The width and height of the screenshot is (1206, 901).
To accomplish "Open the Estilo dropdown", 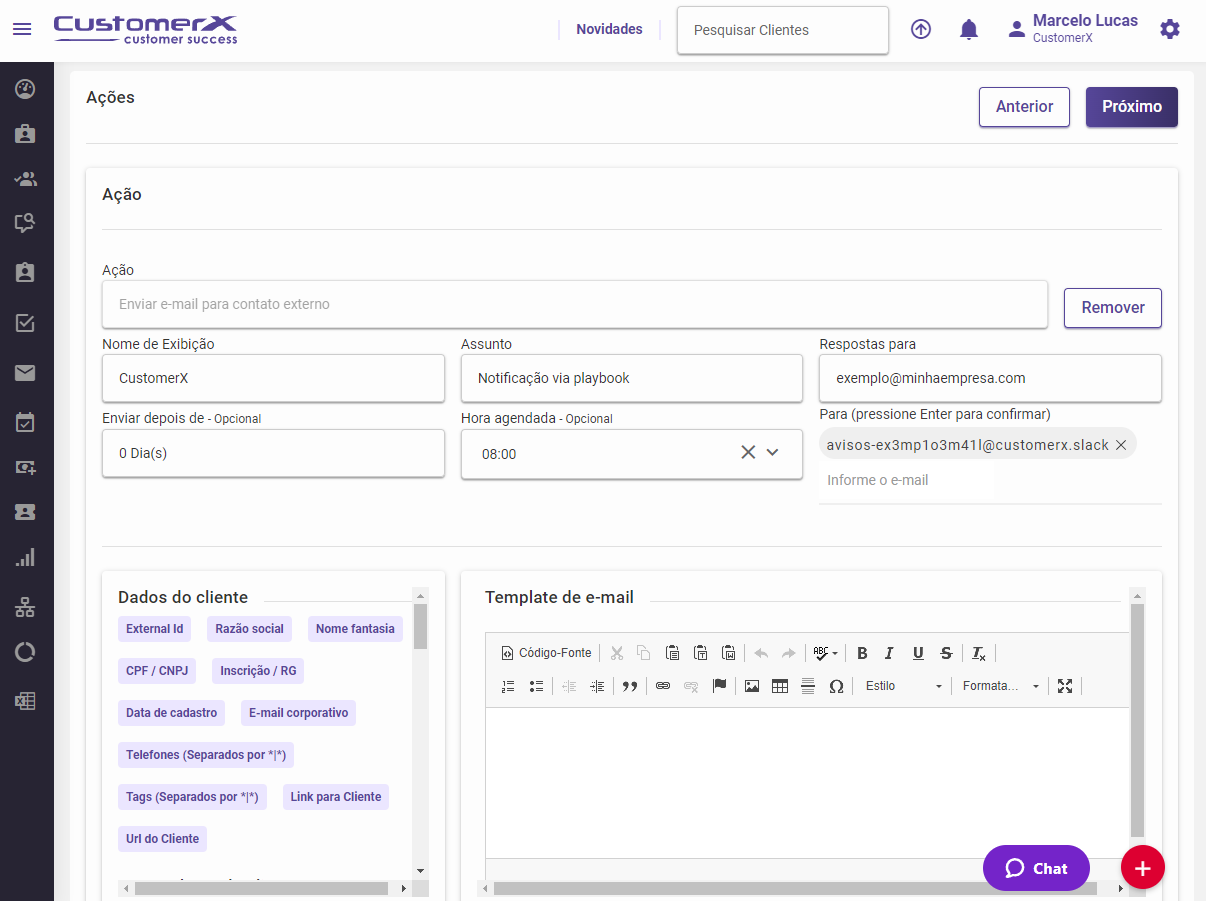I will coord(903,686).
